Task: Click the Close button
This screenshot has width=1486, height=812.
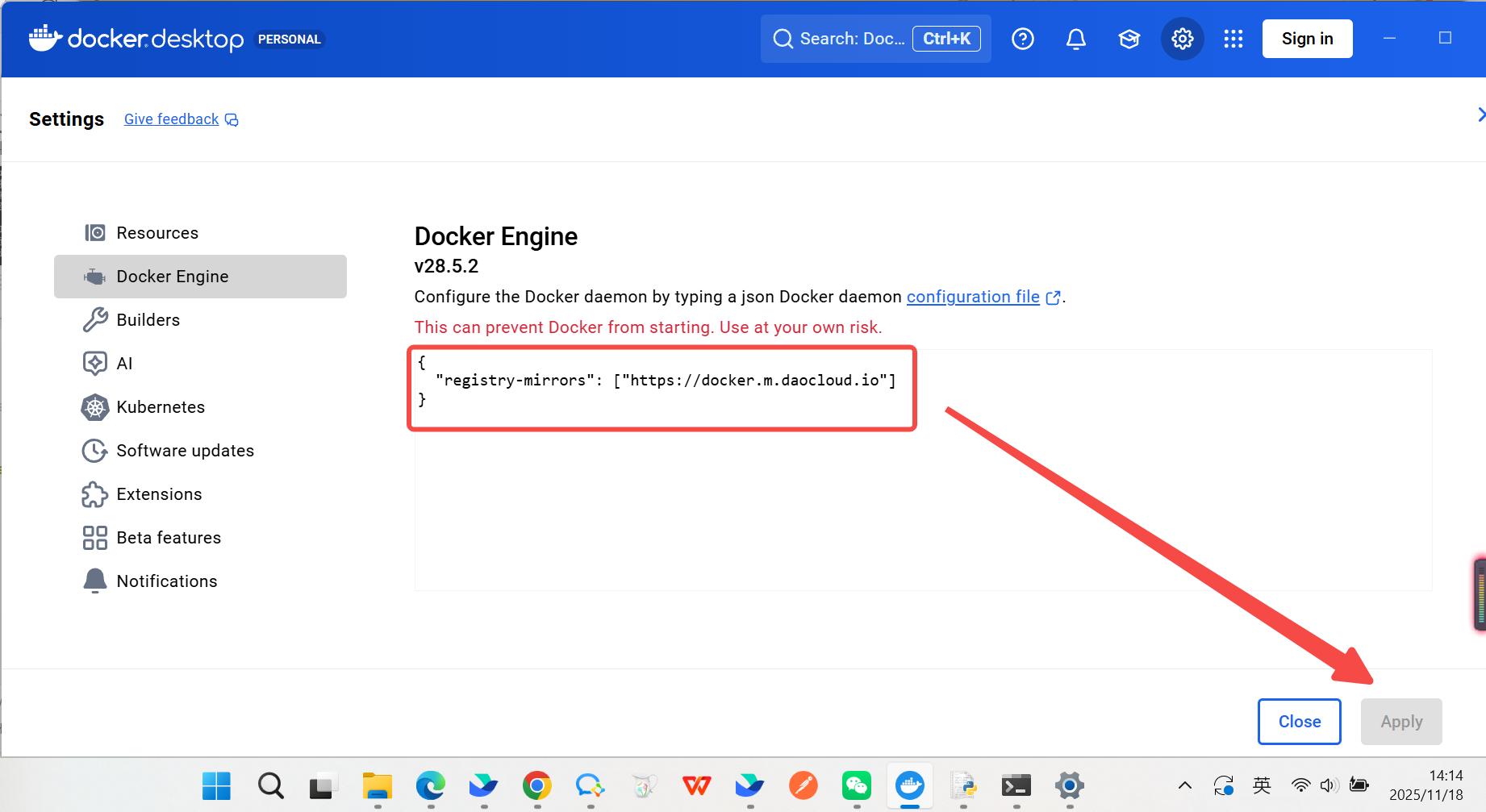Action: (x=1300, y=722)
